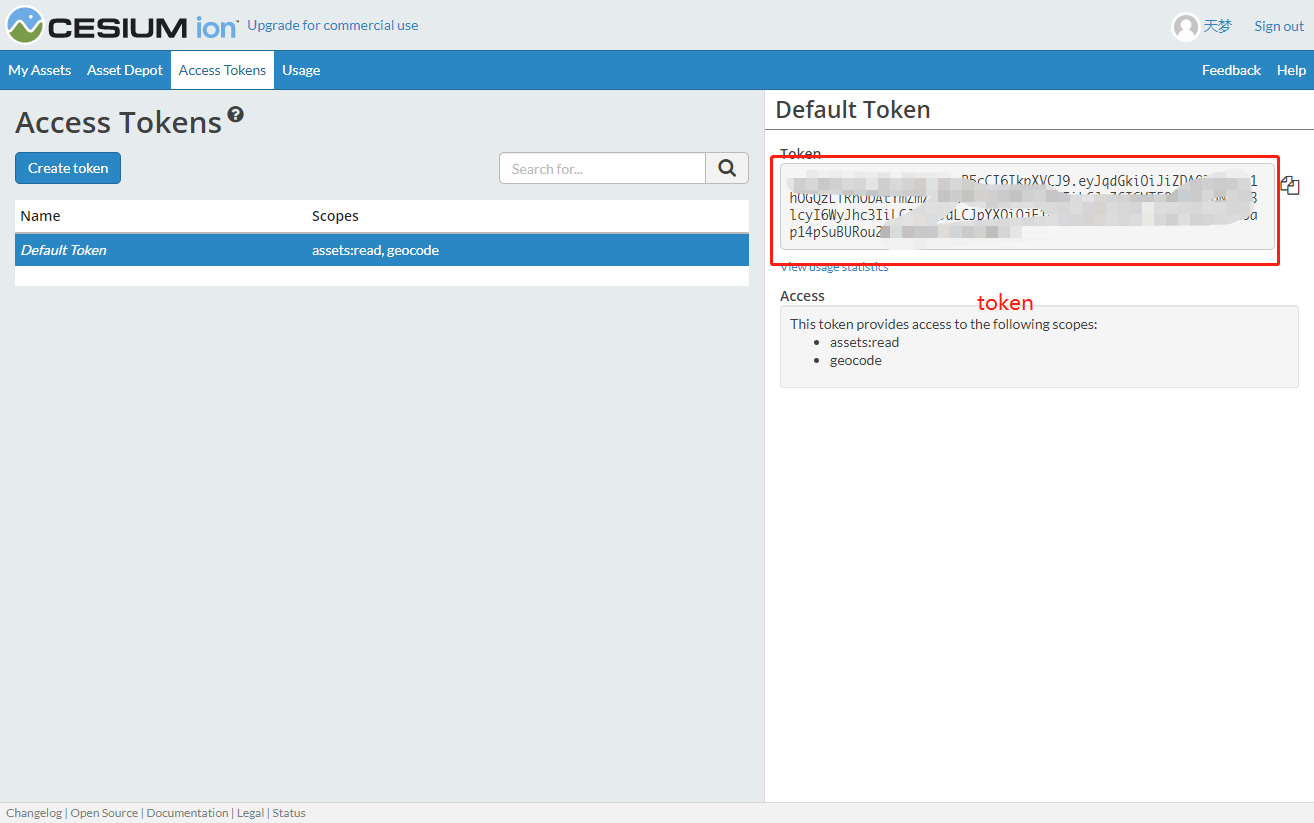The image size is (1314, 823).
Task: Copy the token using the copy icon
Action: tap(1289, 185)
